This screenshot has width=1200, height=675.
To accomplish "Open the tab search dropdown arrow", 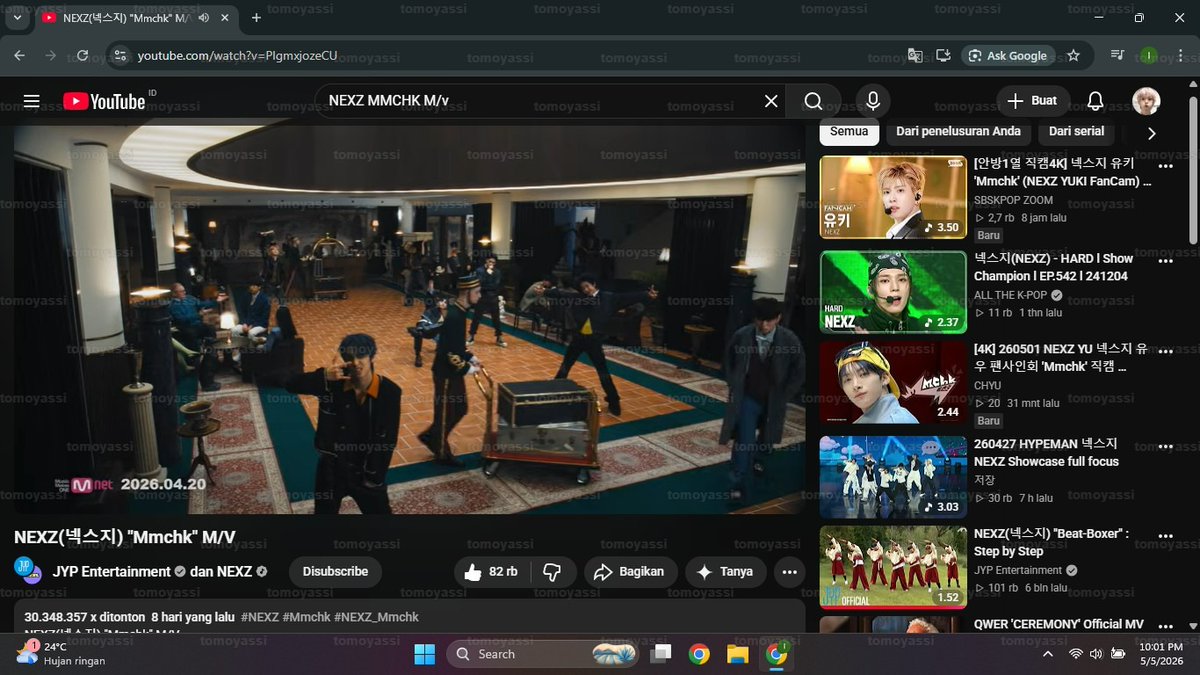I will click(x=17, y=18).
